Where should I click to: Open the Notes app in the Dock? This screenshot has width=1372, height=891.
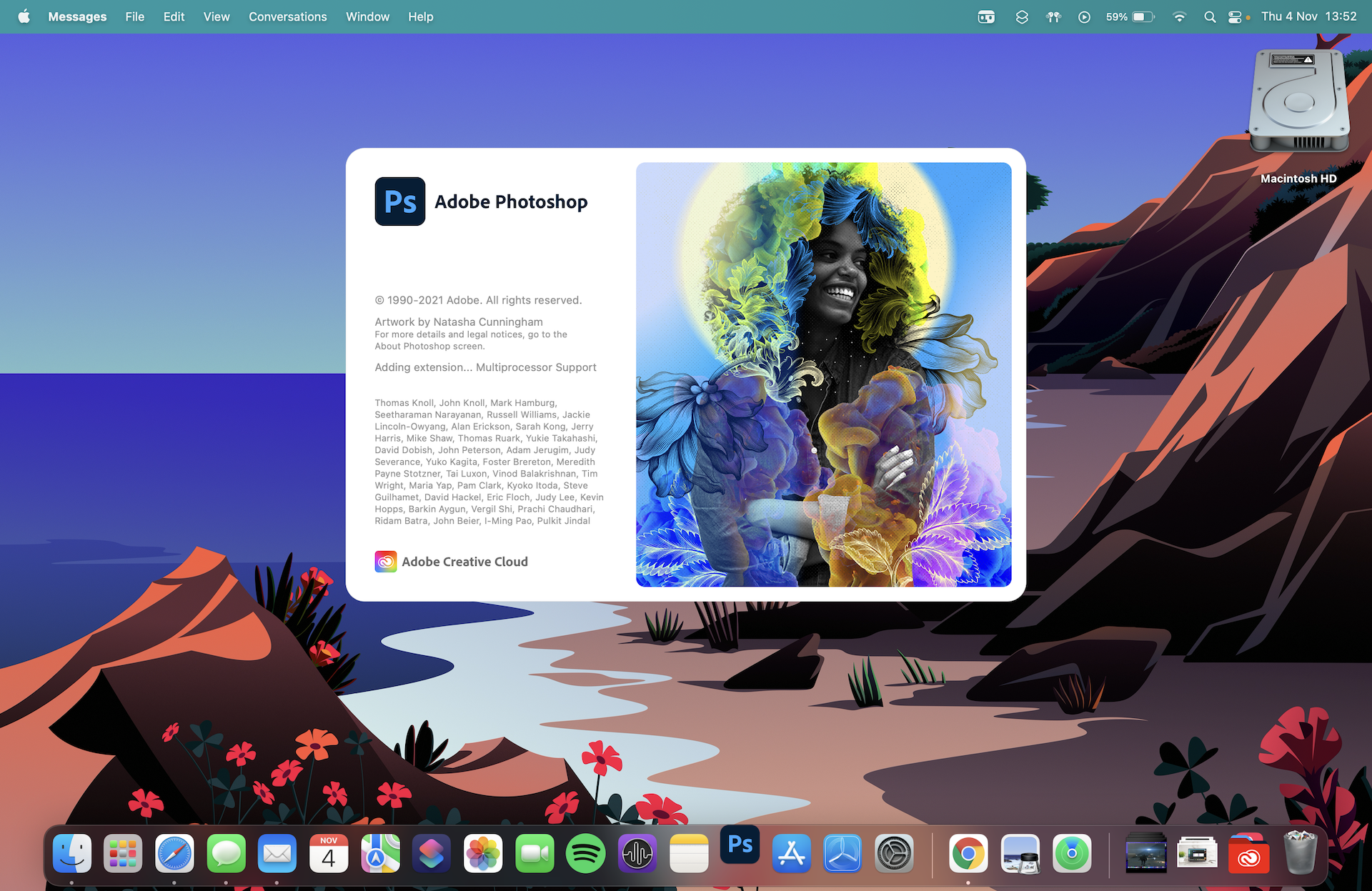pos(689,853)
